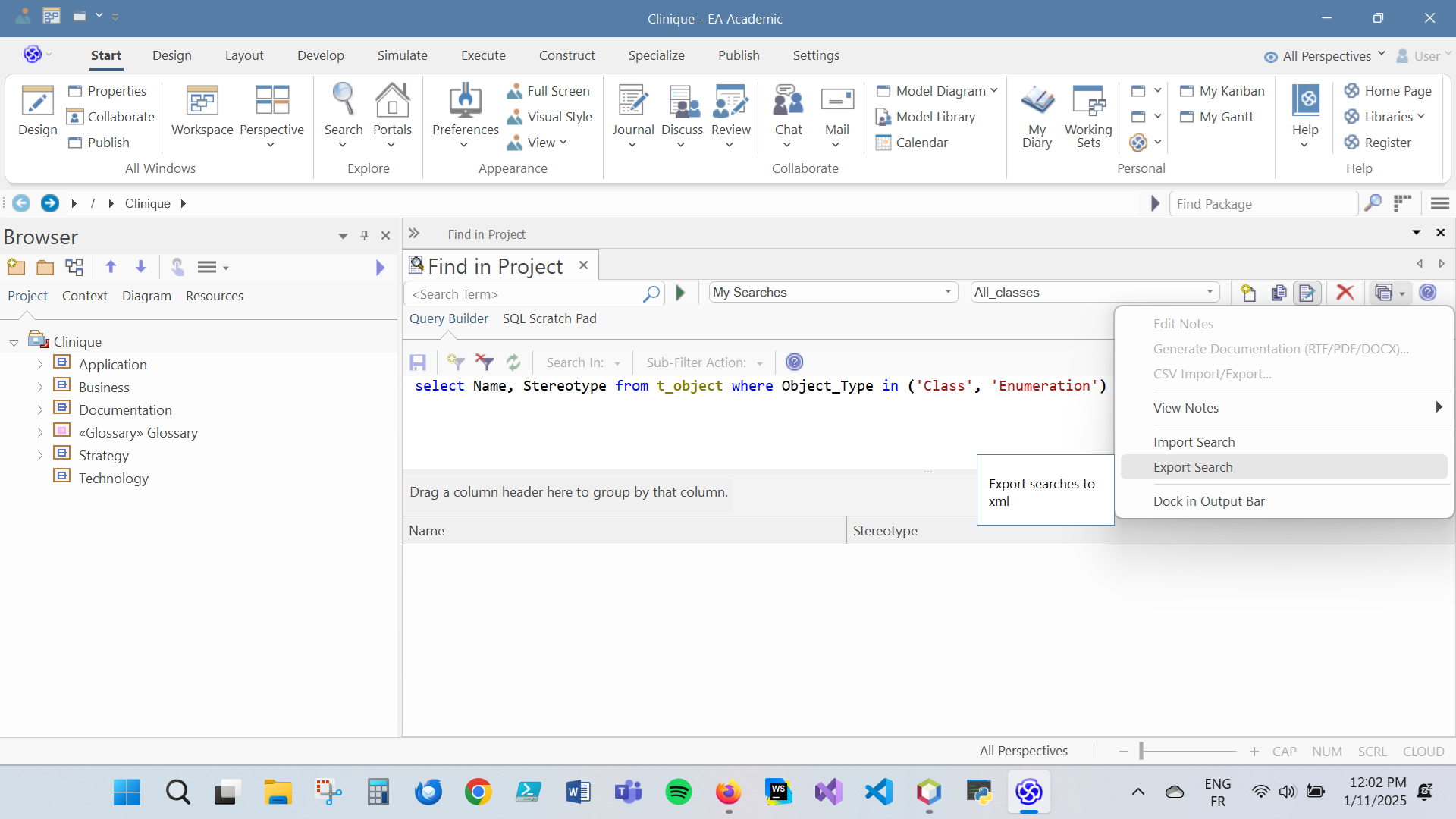This screenshot has height=819, width=1456.
Task: Open the Calendar
Action: coord(912,143)
